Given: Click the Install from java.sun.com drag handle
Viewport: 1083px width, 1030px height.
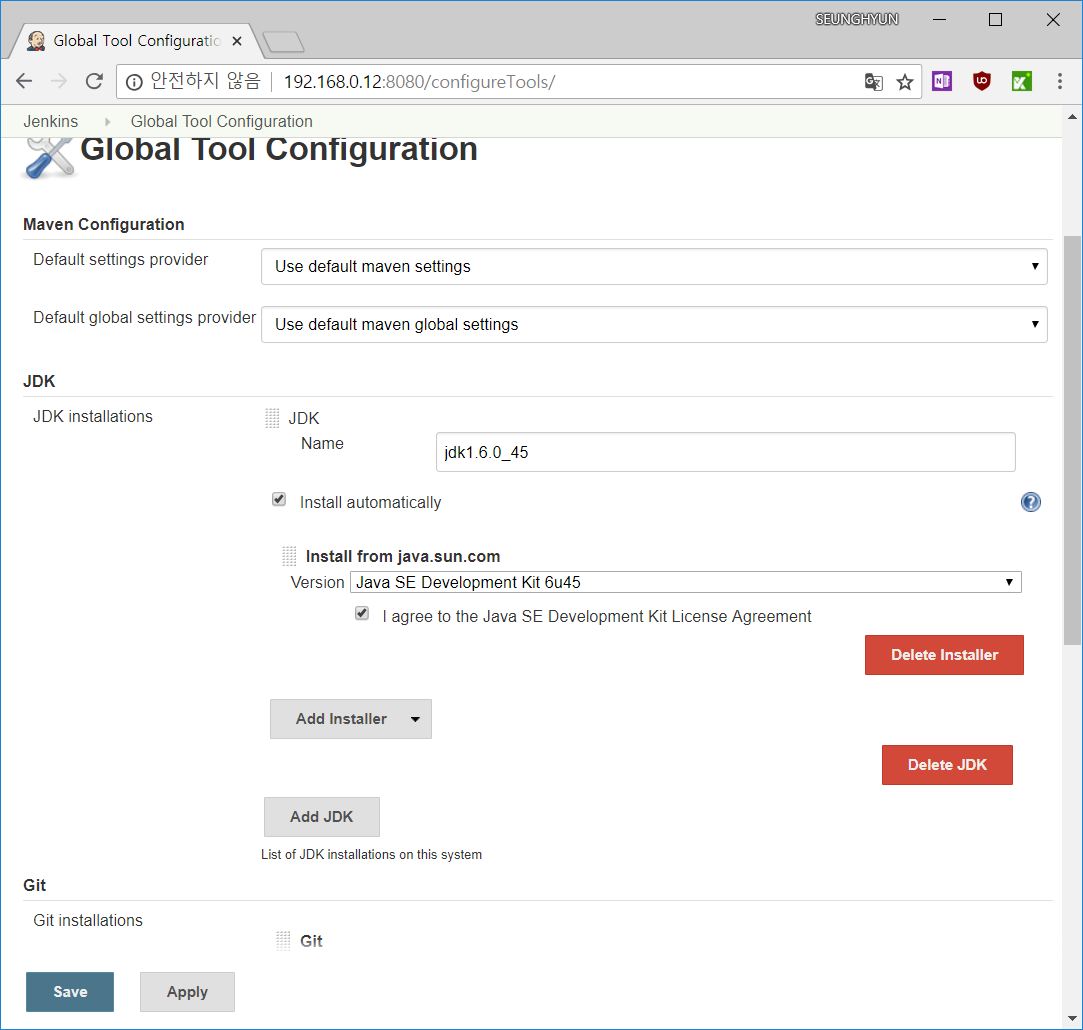Looking at the screenshot, I should pyautogui.click(x=289, y=556).
